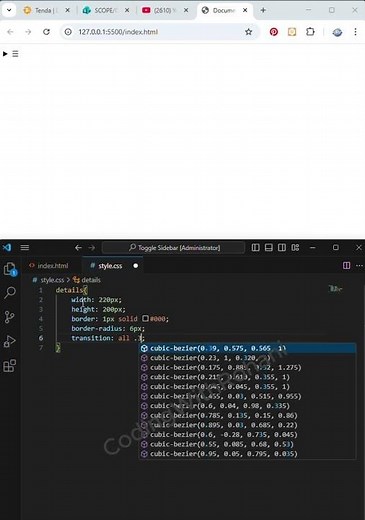This screenshot has width=365, height=520.
Task: Click the #000 color swatch in border line
Action: pyautogui.click(x=145, y=318)
